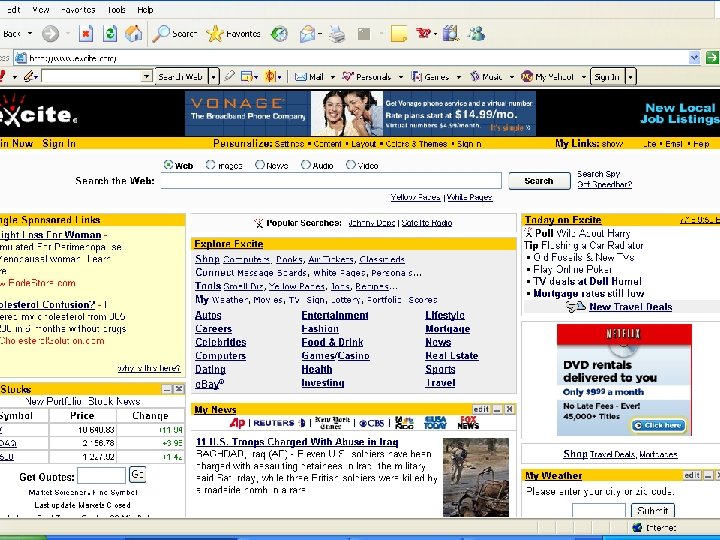
Task: Focus the Search the Web input field
Action: (x=331, y=180)
